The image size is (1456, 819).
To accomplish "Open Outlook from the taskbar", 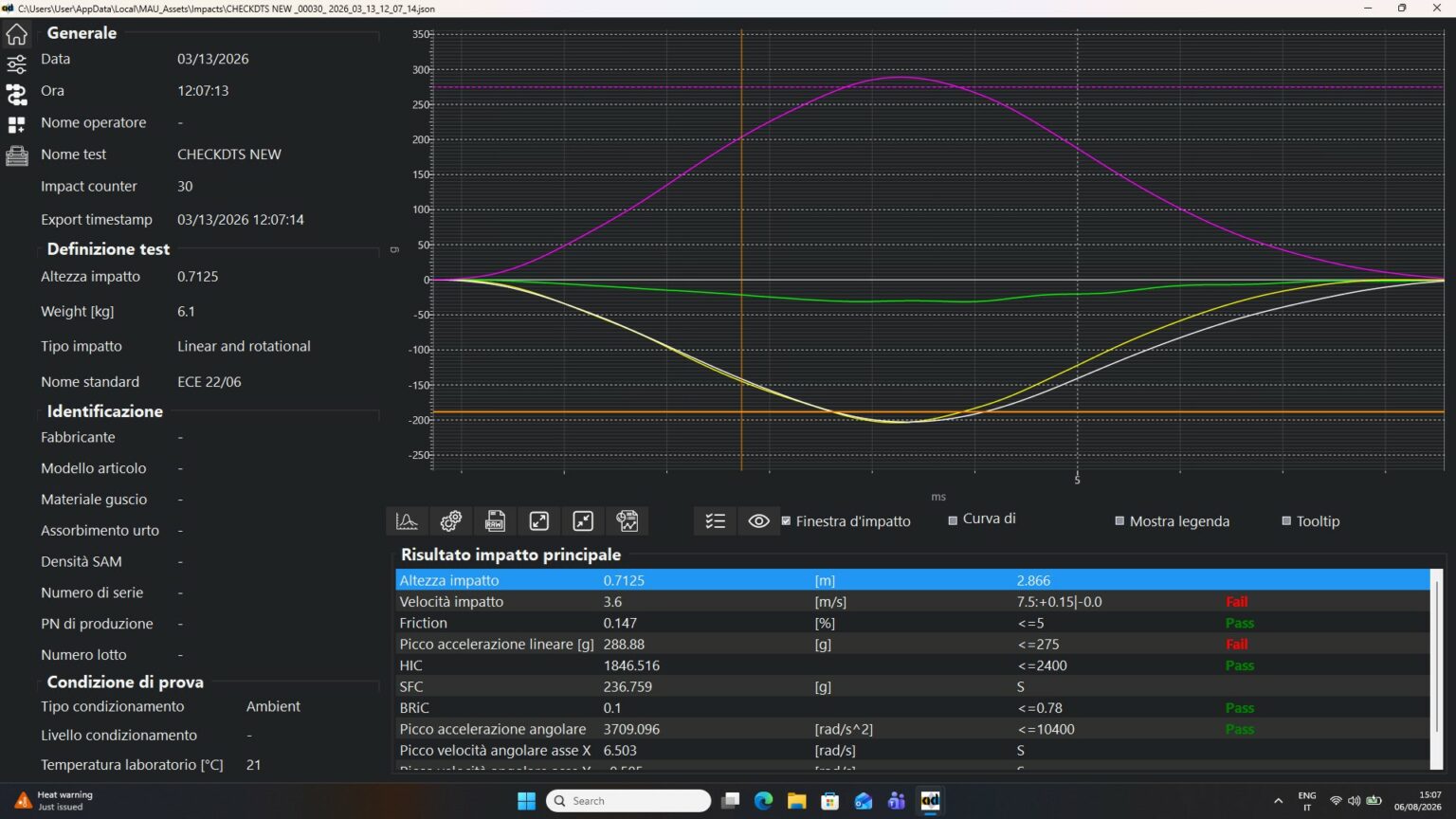I will coord(863,801).
